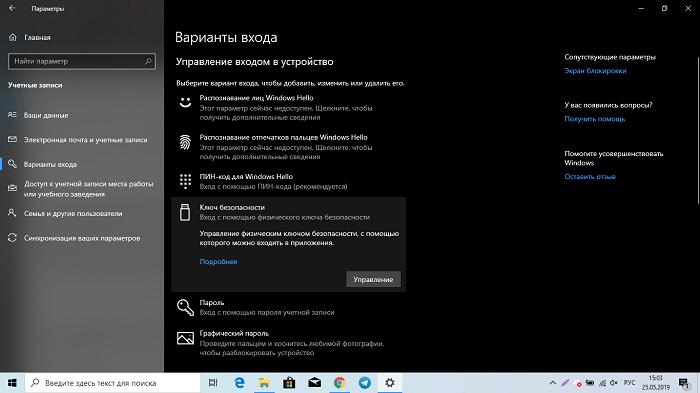
Task: Open the Wi-Fi network tray icon
Action: pos(602,383)
